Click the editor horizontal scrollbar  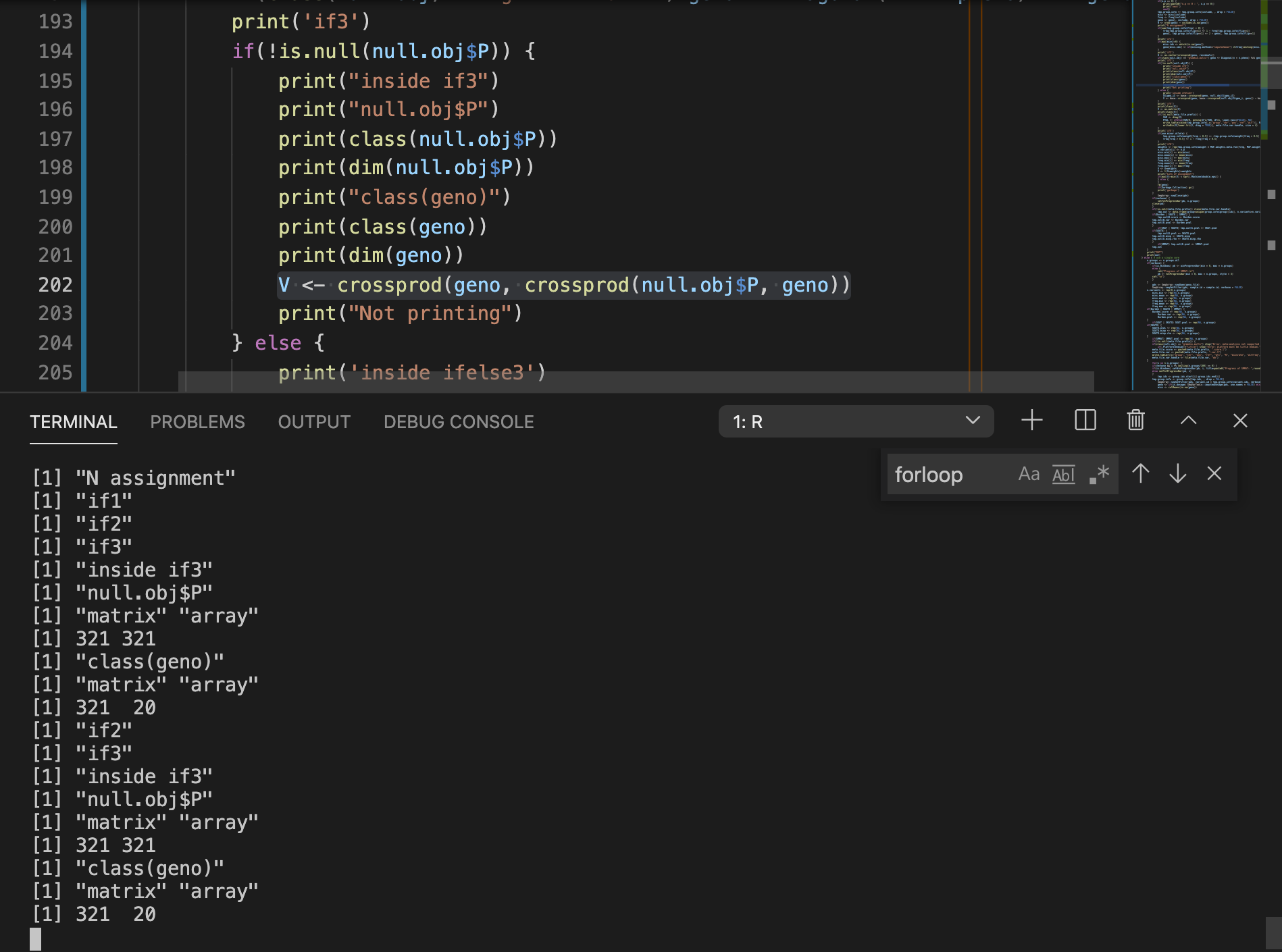[x=636, y=381]
